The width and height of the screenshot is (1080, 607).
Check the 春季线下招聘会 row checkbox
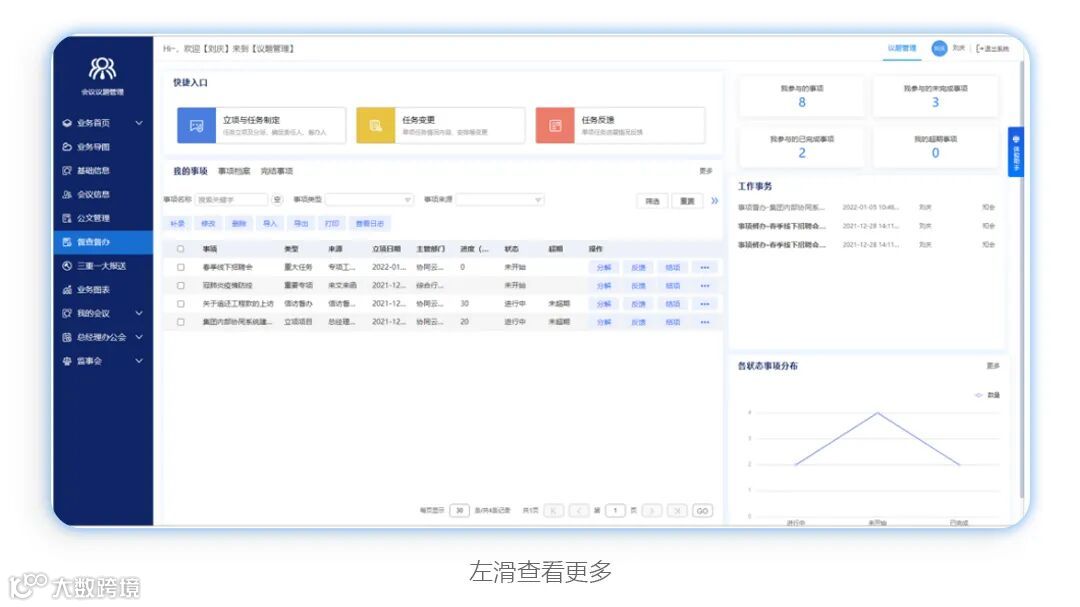pyautogui.click(x=180, y=267)
